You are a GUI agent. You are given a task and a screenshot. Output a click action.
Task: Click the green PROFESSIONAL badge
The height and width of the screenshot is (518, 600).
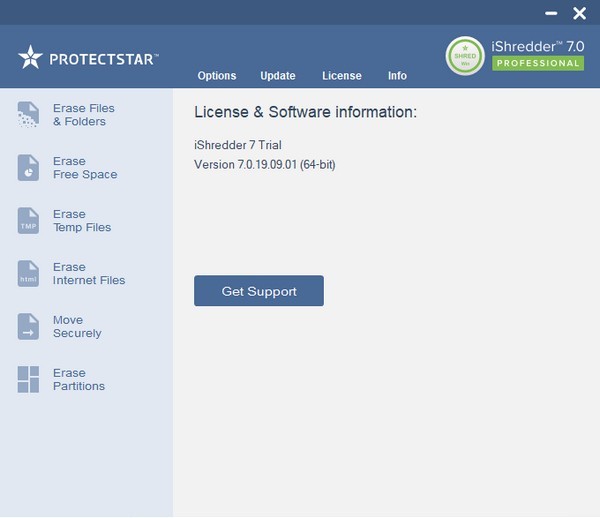538,63
